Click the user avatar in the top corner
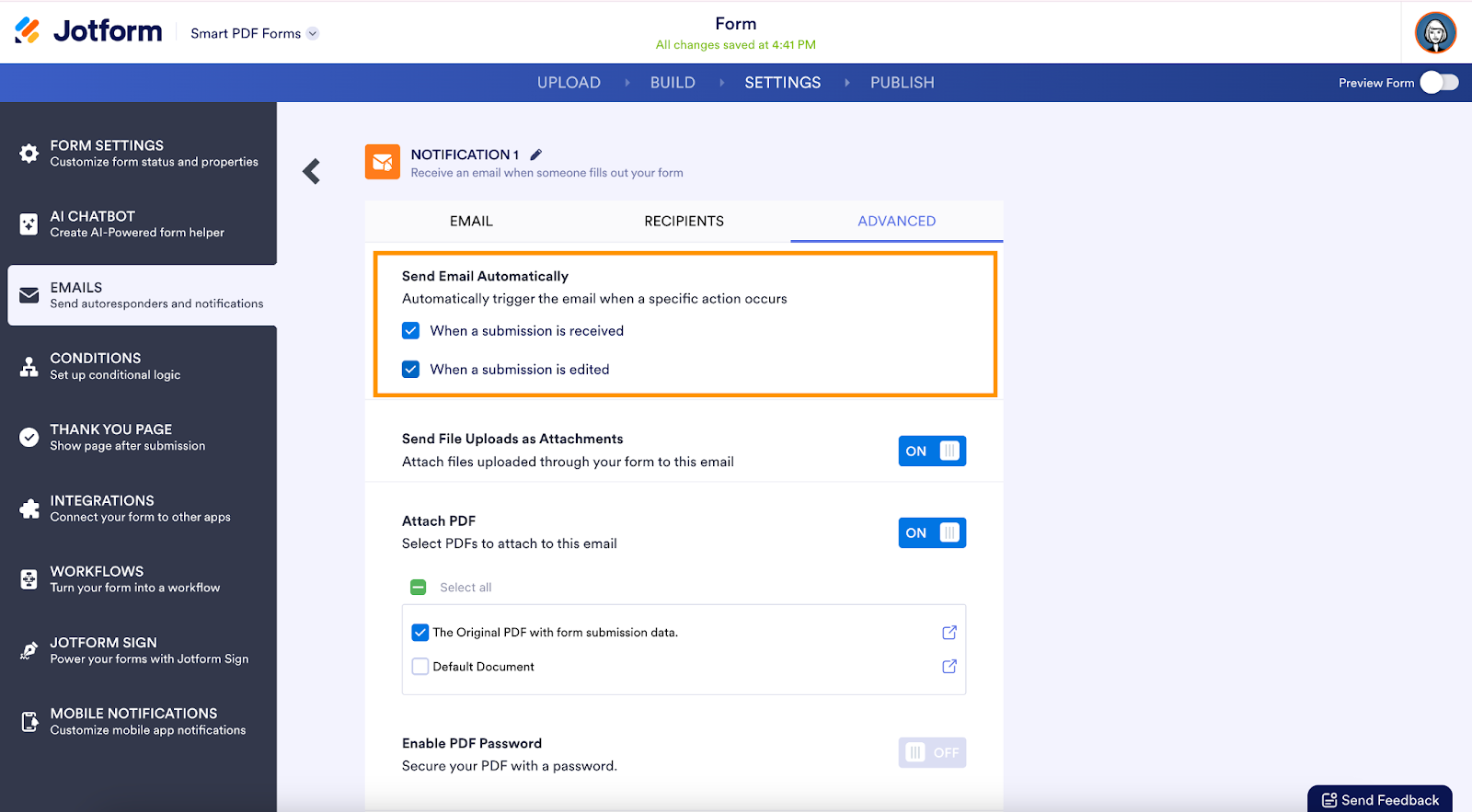1472x812 pixels. click(1435, 33)
